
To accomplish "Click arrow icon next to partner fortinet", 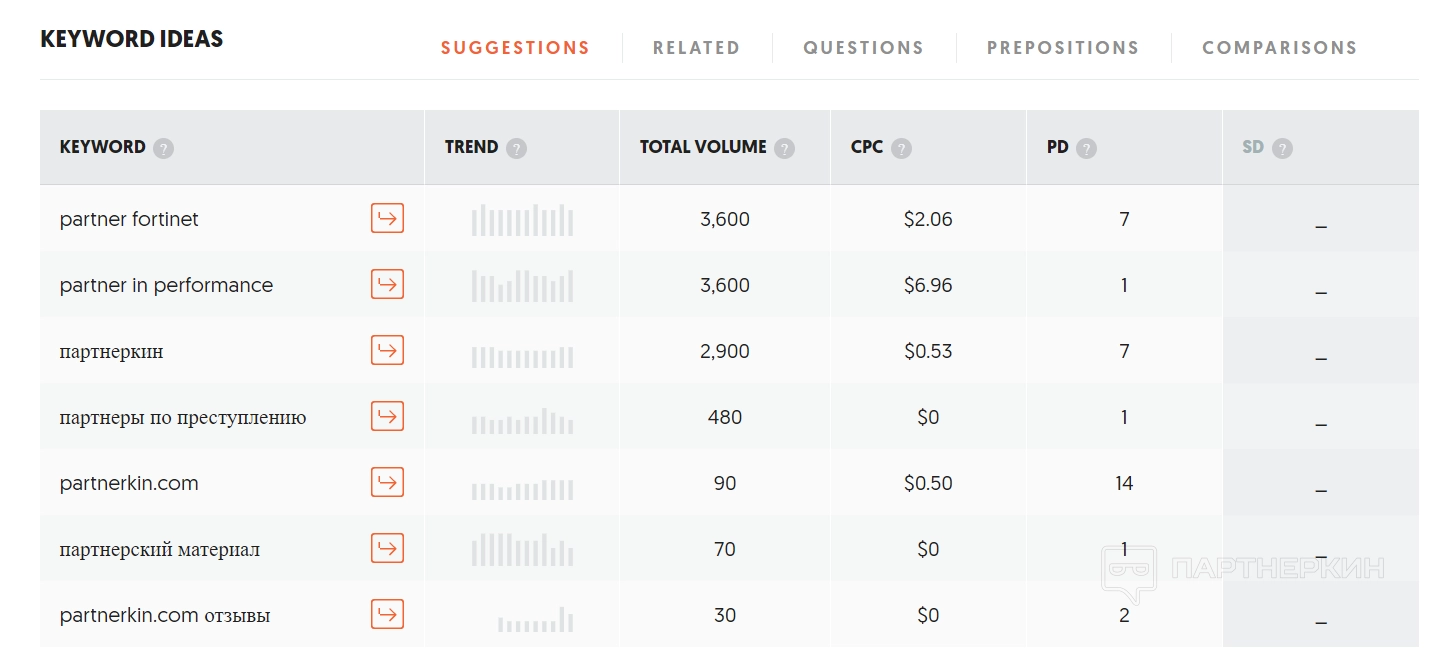I will (x=387, y=218).
